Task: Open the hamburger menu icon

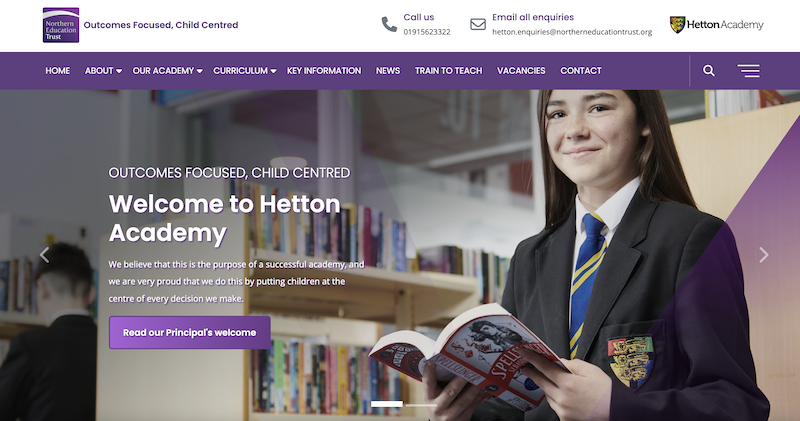Action: (748, 71)
